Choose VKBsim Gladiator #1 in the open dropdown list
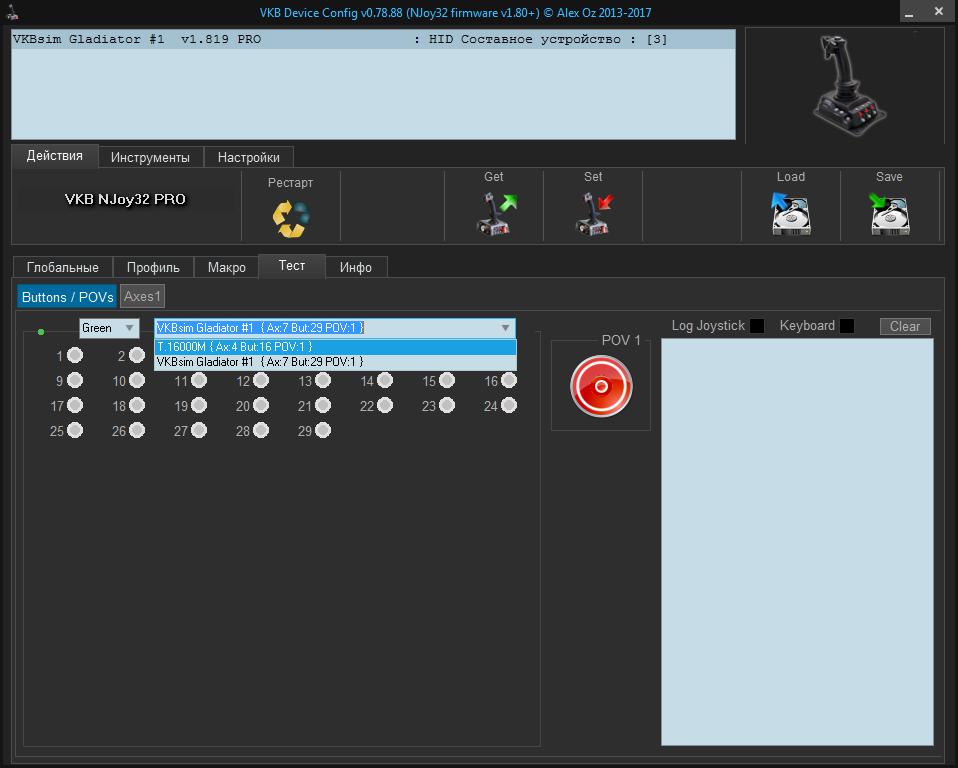The width and height of the screenshot is (958, 768). pyautogui.click(x=335, y=362)
